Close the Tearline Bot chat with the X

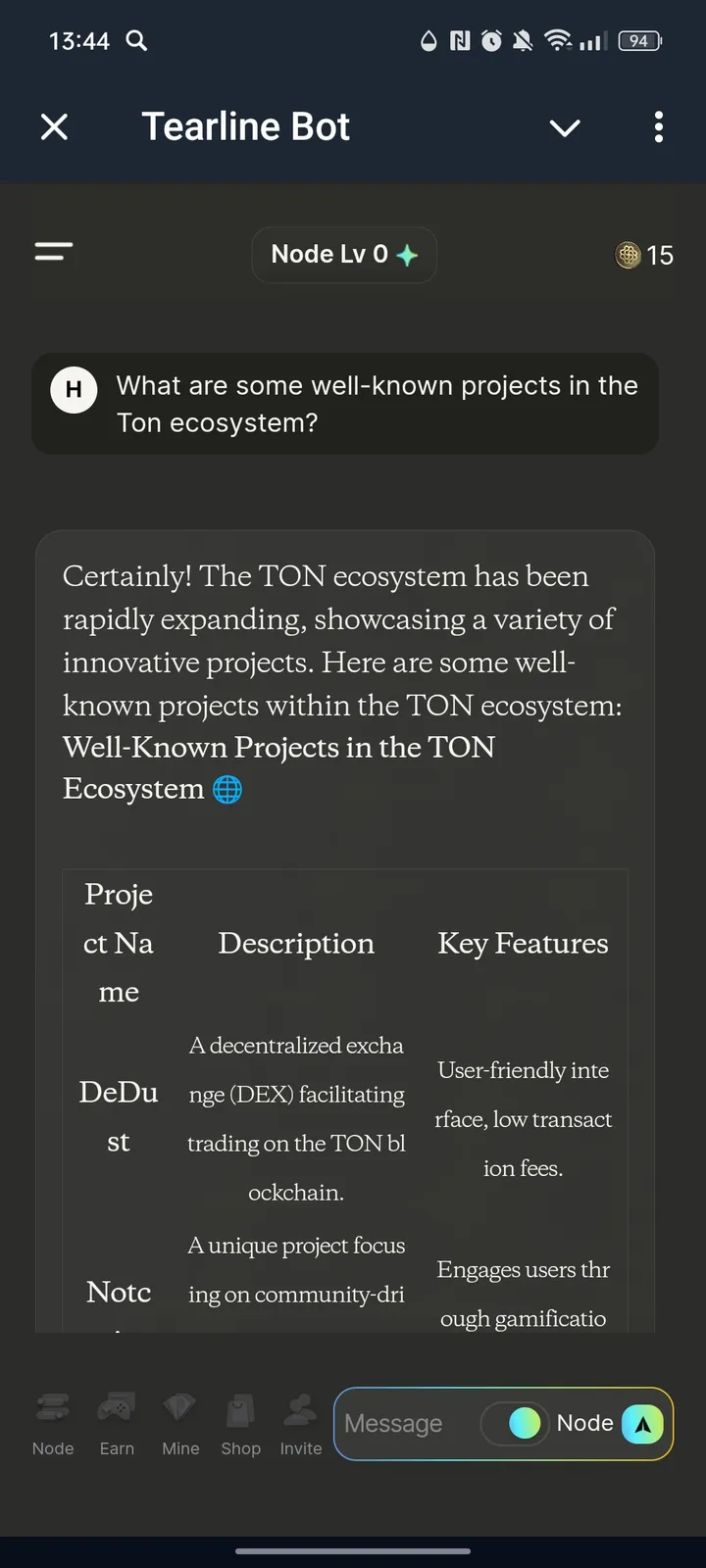pyautogui.click(x=55, y=127)
